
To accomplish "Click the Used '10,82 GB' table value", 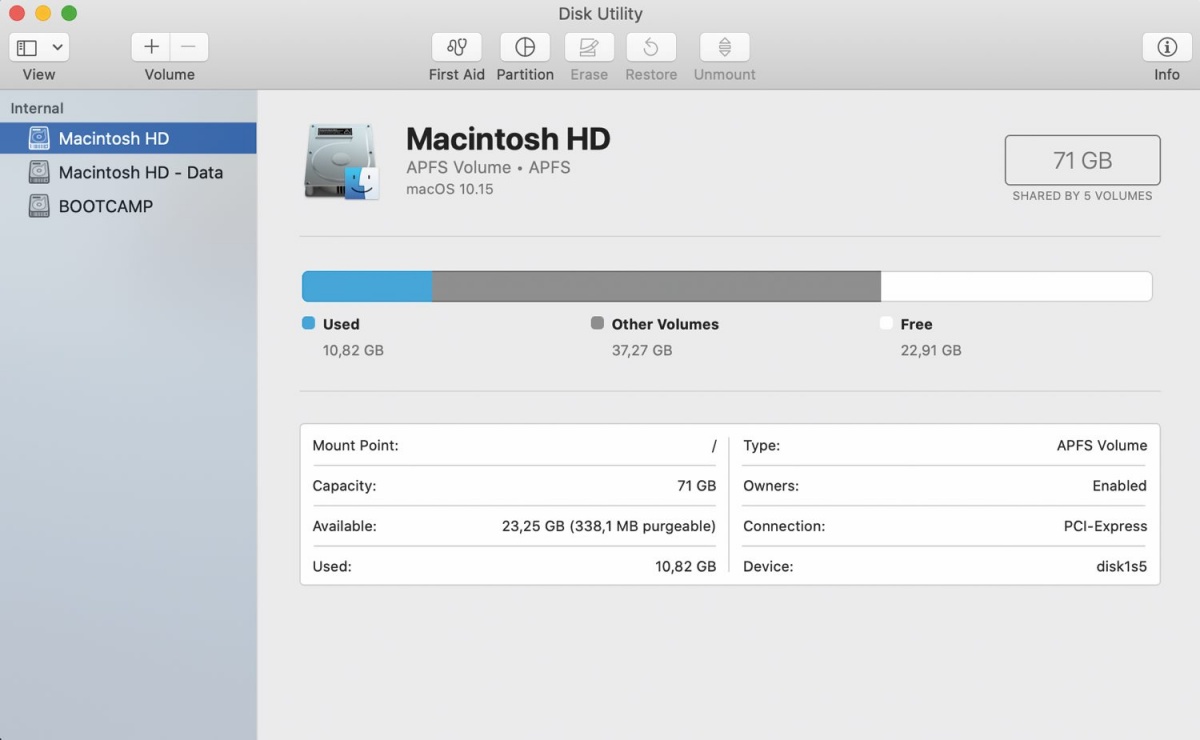I will pyautogui.click(x=686, y=566).
